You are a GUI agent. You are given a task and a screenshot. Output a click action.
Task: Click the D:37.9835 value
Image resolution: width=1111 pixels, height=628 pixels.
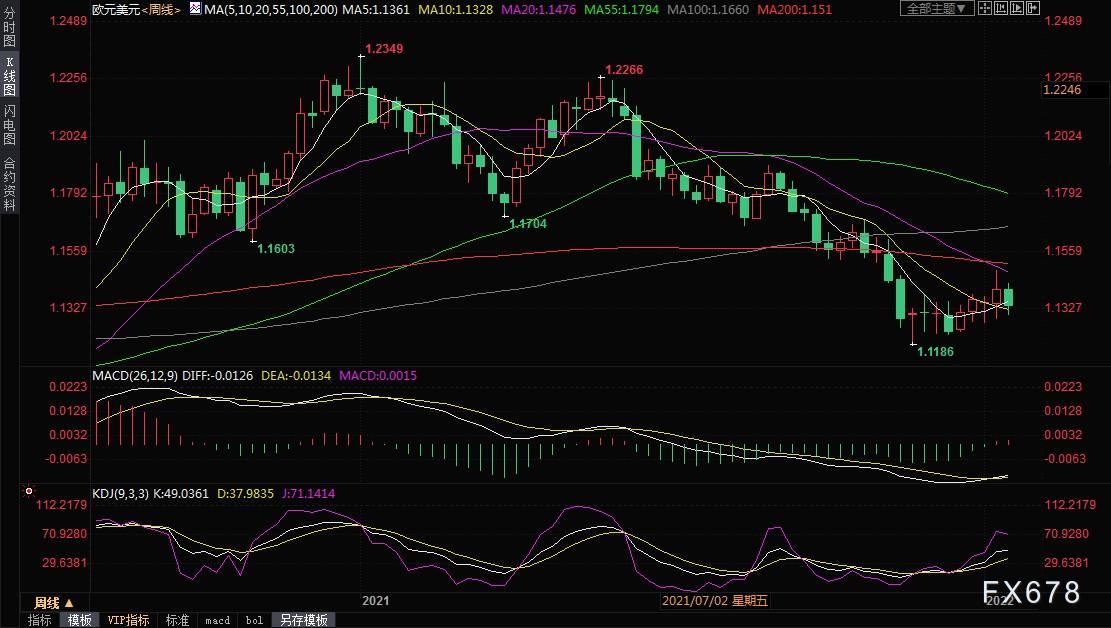point(245,493)
